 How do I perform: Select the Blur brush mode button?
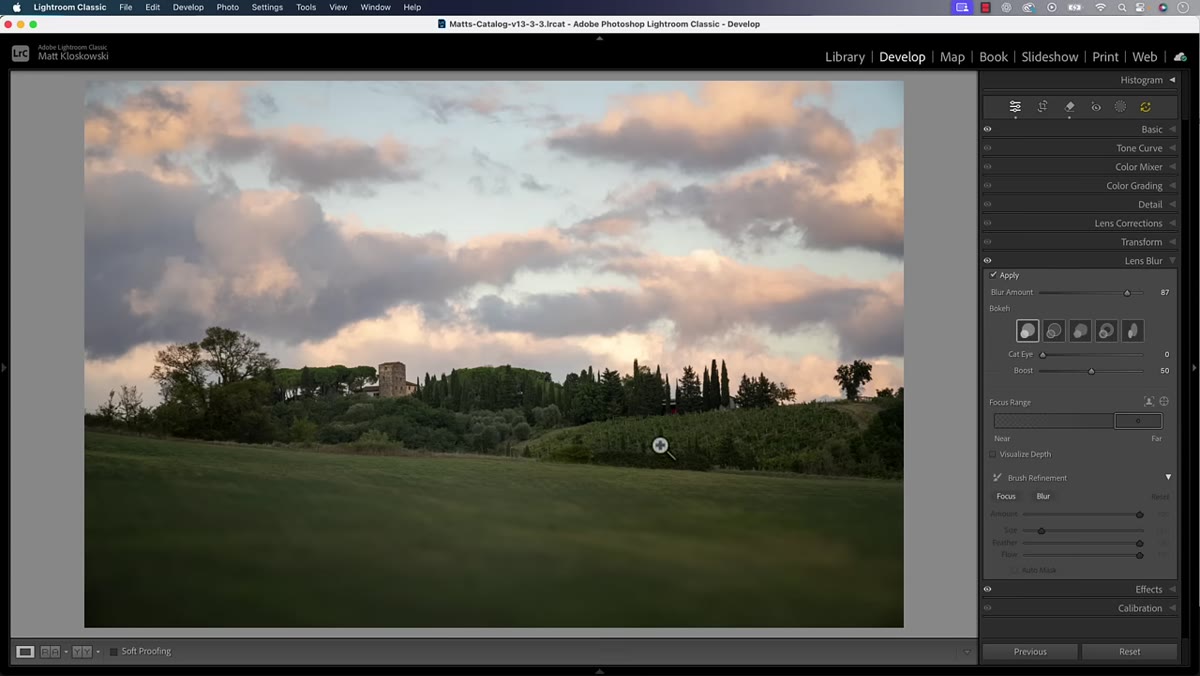1043,496
